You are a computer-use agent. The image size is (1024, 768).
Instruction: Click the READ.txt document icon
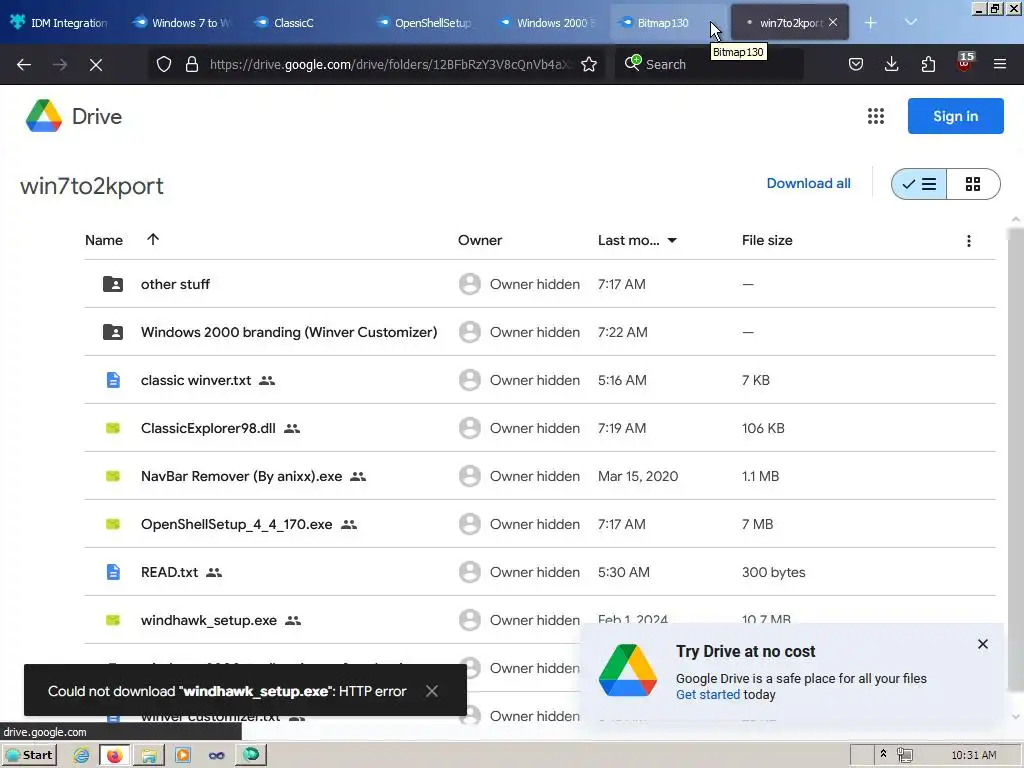(x=113, y=572)
